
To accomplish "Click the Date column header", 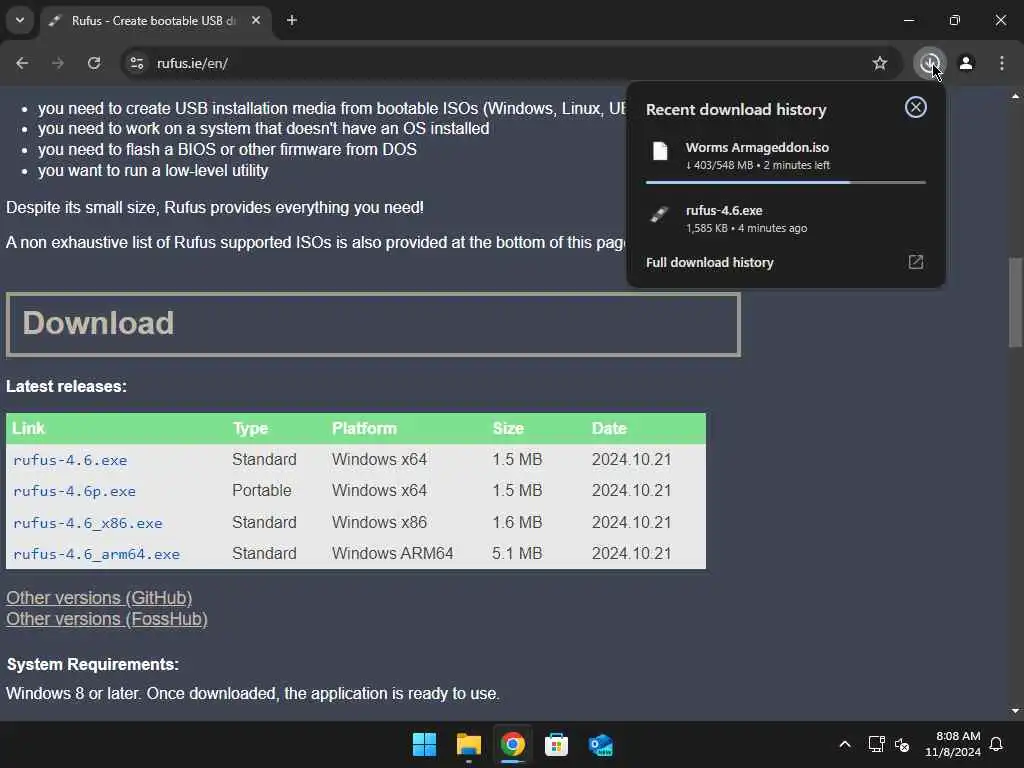I will click(x=609, y=428).
